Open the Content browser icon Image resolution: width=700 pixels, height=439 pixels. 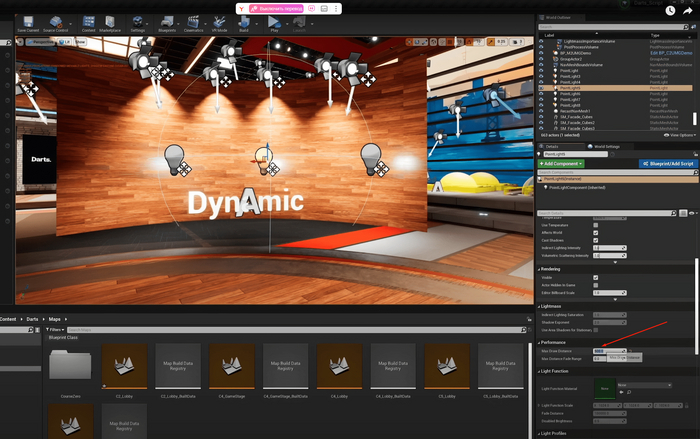coord(88,22)
